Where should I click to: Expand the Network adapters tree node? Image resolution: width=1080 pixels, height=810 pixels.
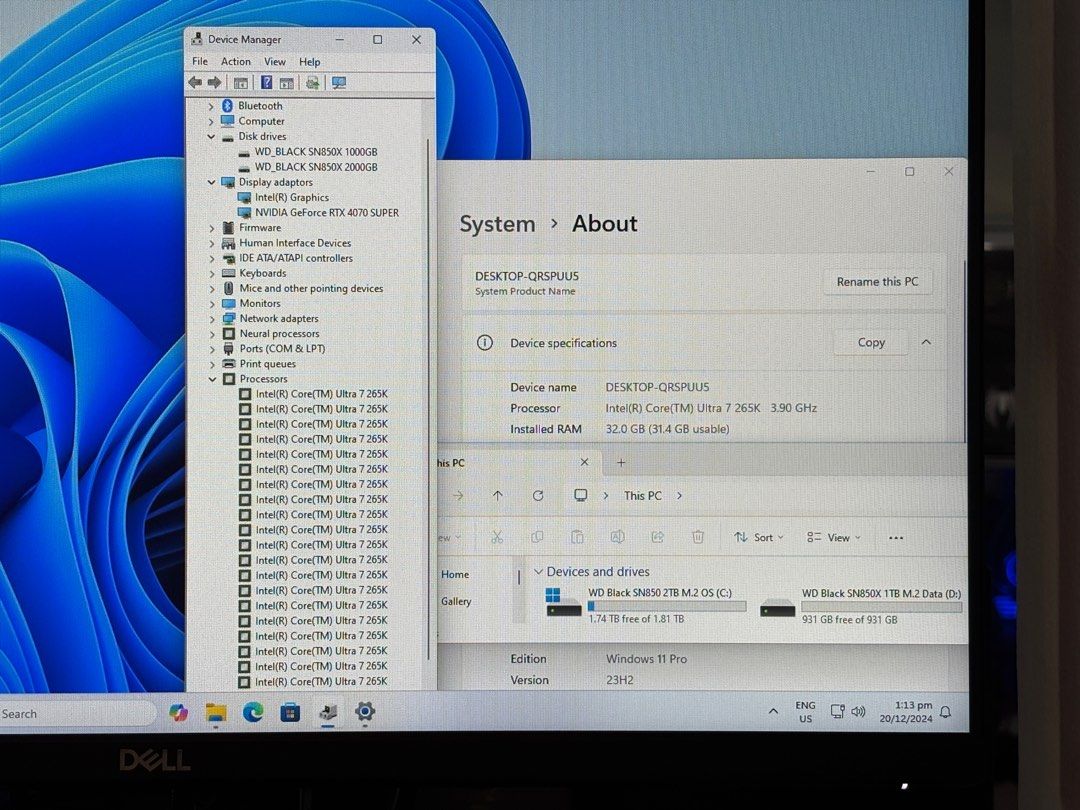[x=211, y=318]
